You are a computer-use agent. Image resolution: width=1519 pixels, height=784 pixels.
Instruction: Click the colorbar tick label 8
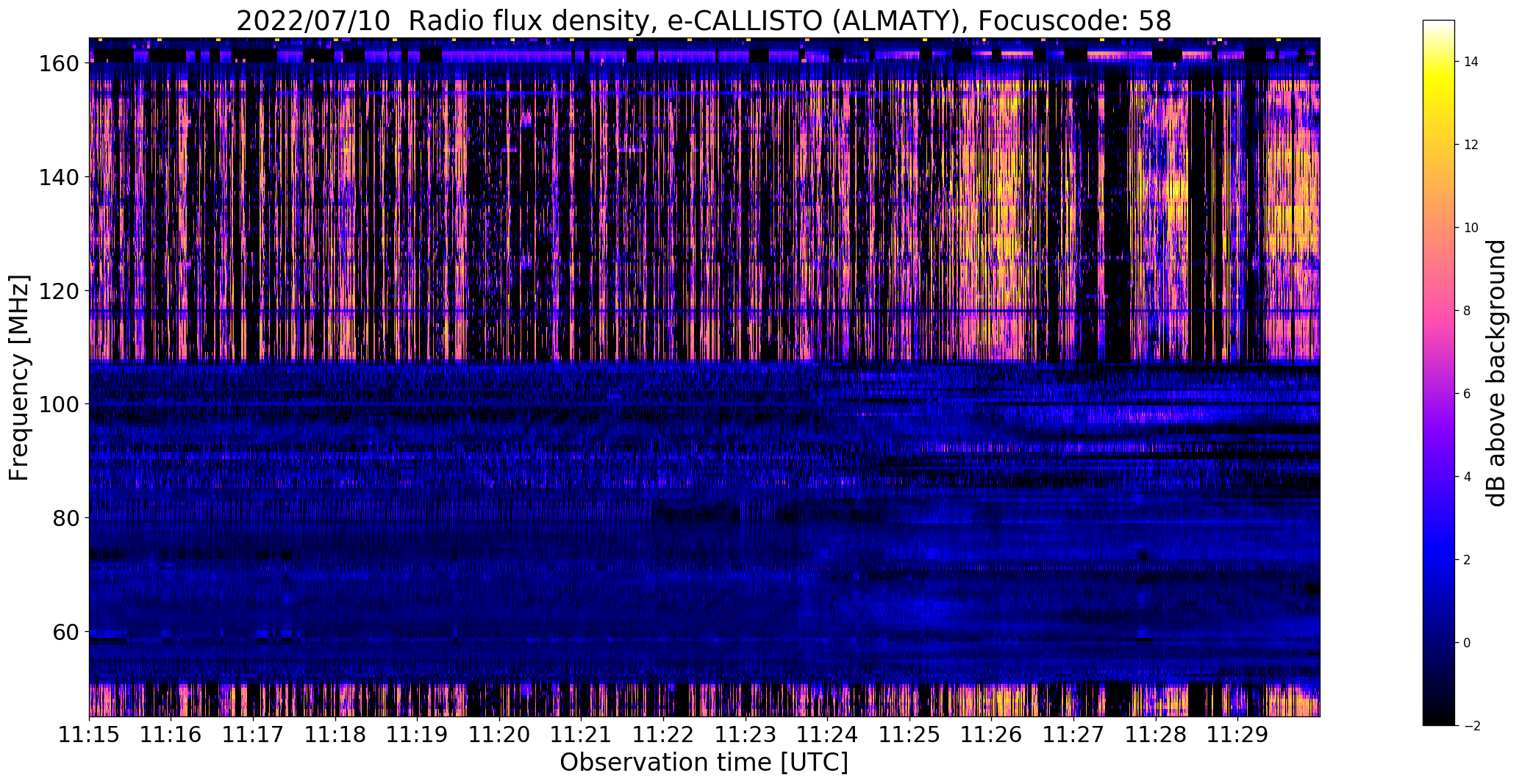[1467, 311]
